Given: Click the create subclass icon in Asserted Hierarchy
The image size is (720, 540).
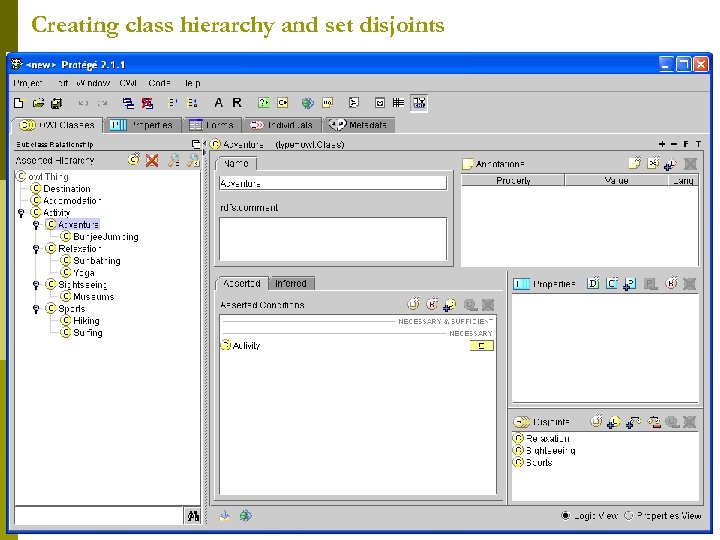Looking at the screenshot, I should point(134,159).
